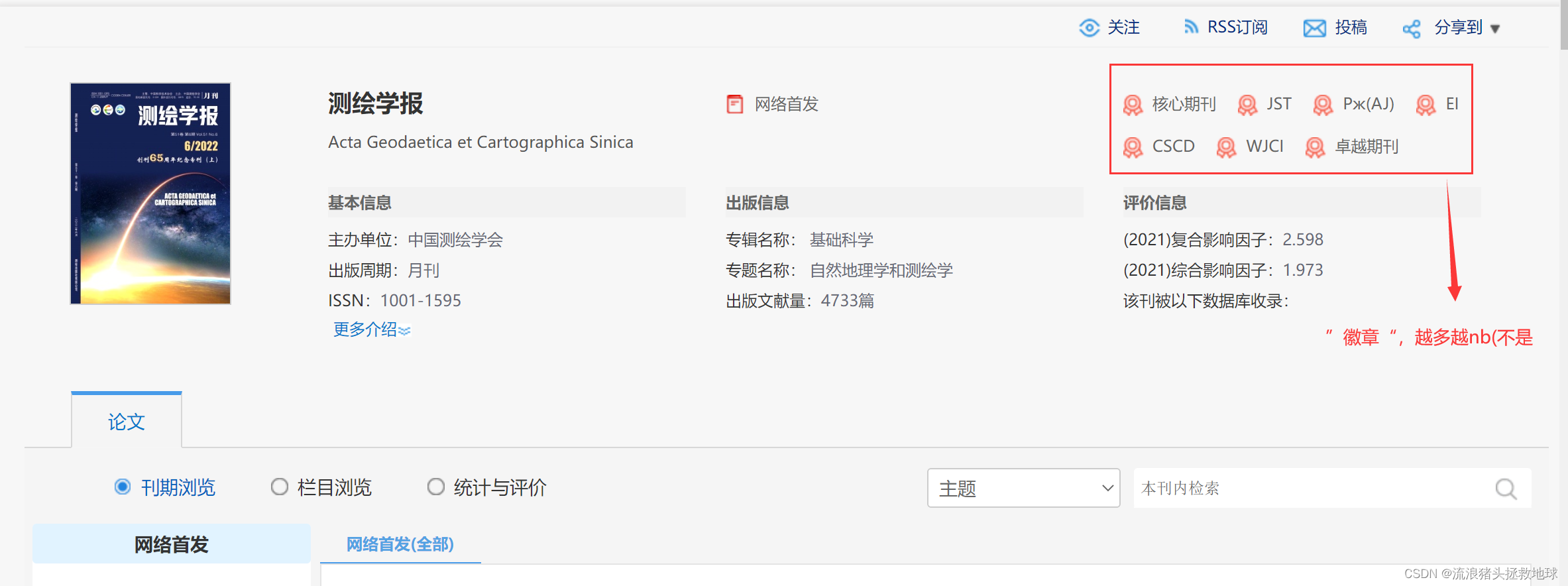The height and width of the screenshot is (586, 1568).
Task: Click the 分享到 share icon
Action: click(1412, 29)
